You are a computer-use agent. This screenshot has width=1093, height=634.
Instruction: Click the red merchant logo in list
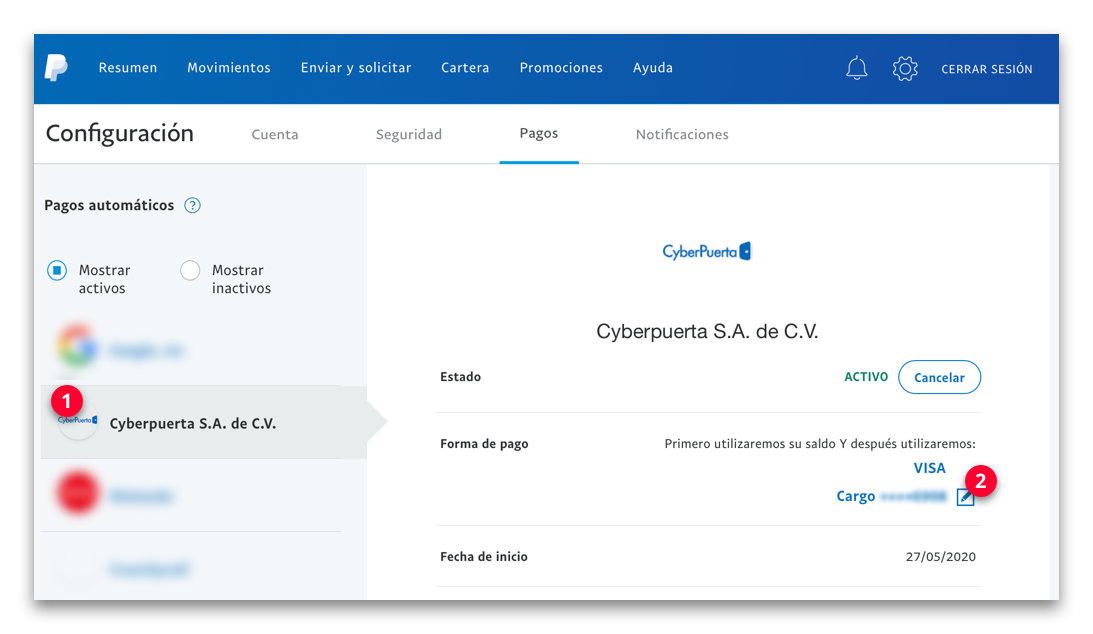coord(77,495)
